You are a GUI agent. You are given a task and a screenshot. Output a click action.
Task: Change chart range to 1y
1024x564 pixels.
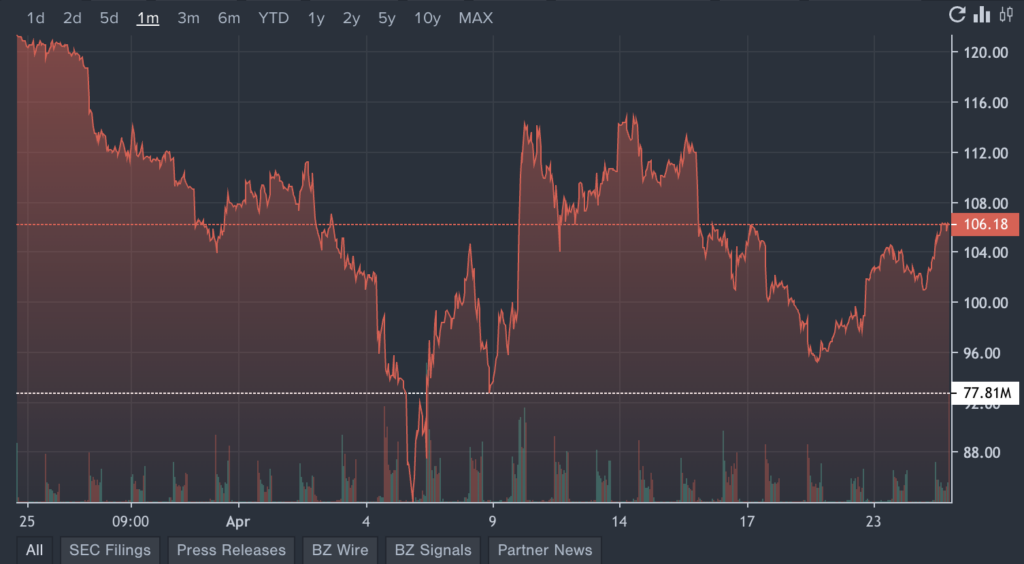coord(316,18)
